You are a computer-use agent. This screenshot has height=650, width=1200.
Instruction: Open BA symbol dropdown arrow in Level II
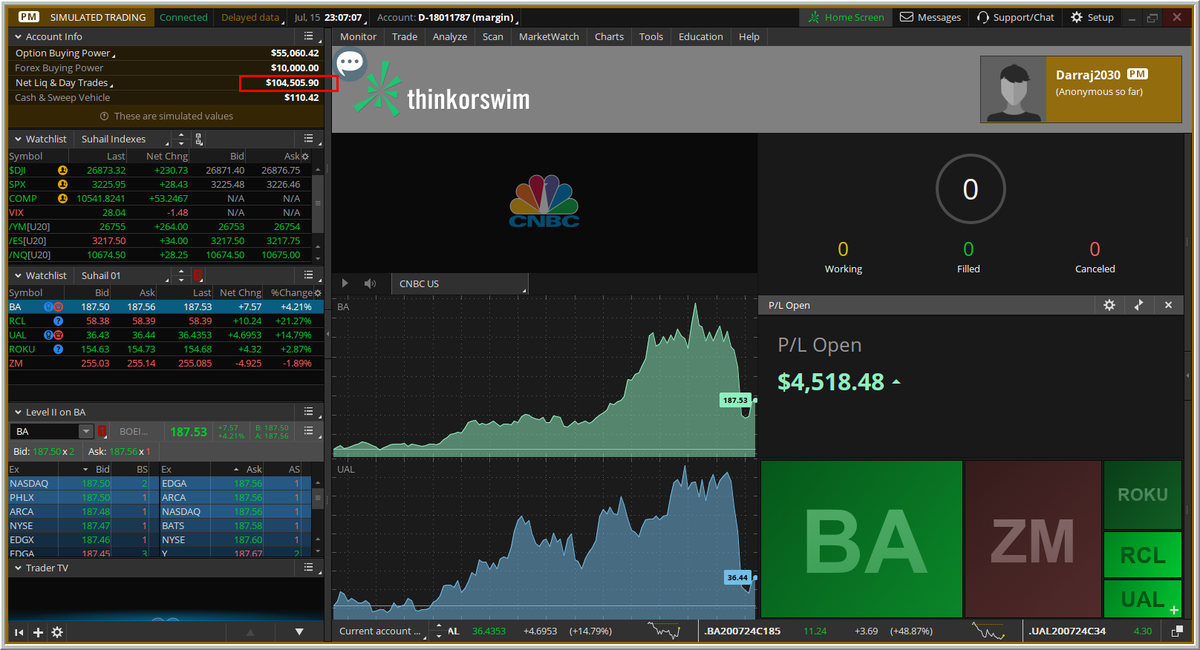tap(86, 432)
